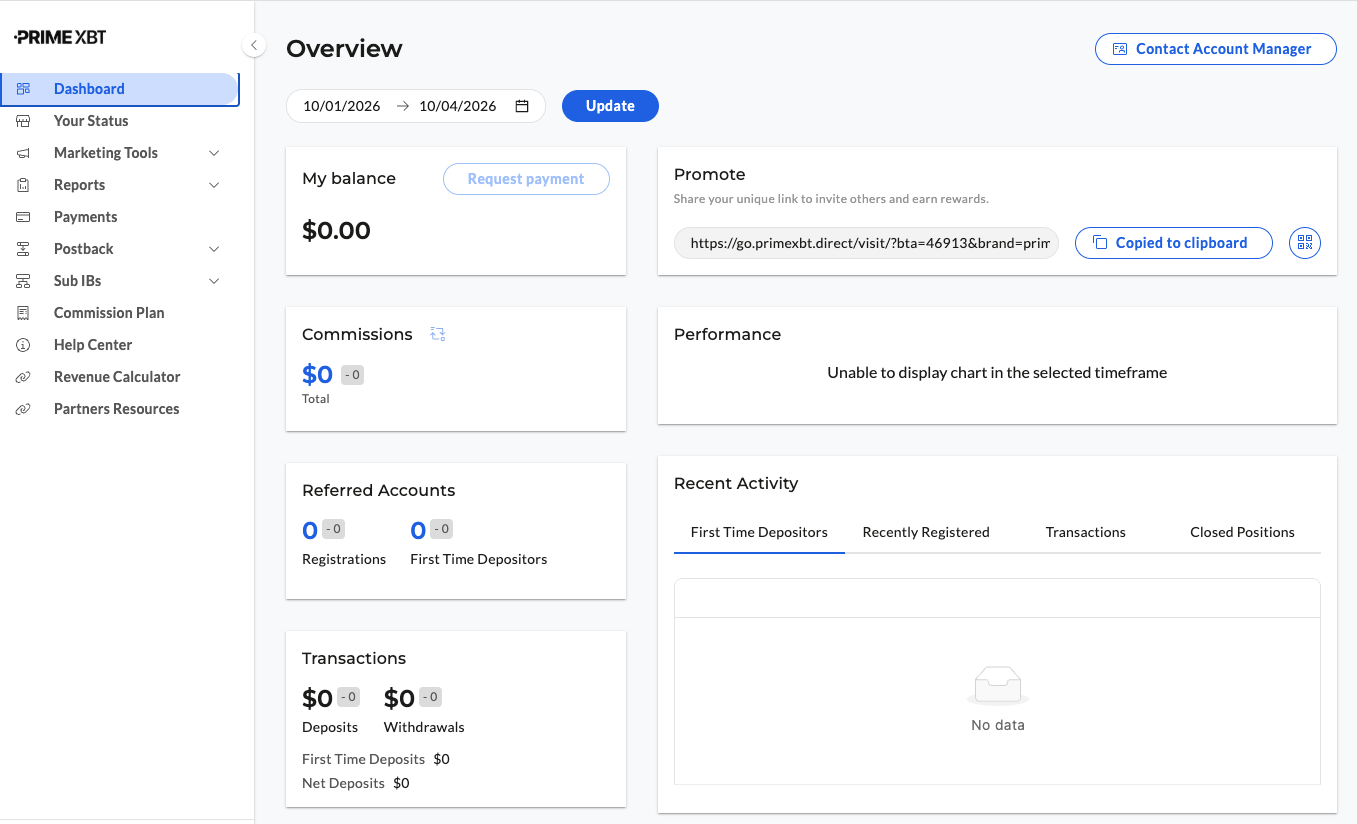
Task: Click the start date 10/01/2026
Action: point(342,106)
